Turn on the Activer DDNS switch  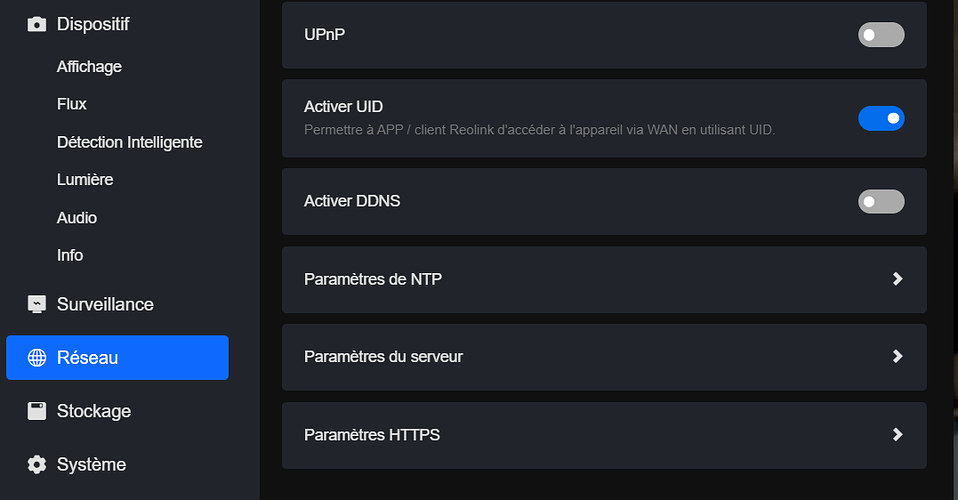[x=881, y=202]
